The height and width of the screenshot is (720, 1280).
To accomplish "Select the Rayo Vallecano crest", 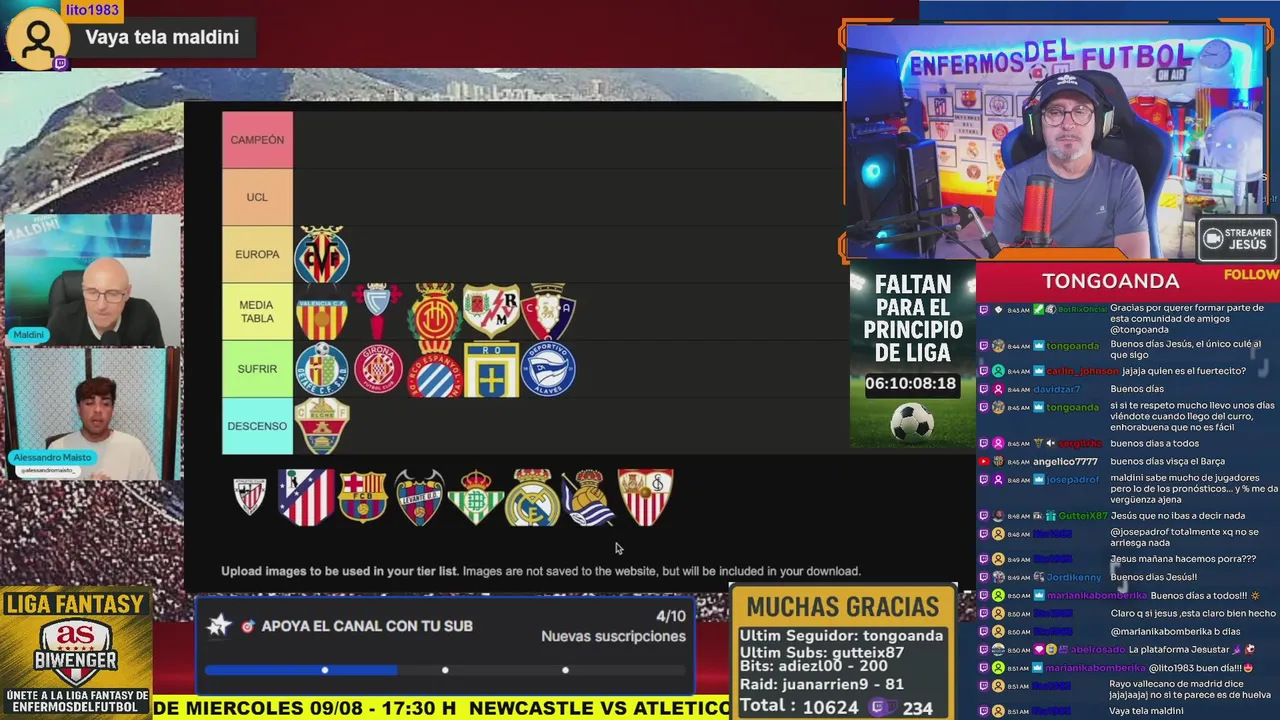I will (x=491, y=311).
